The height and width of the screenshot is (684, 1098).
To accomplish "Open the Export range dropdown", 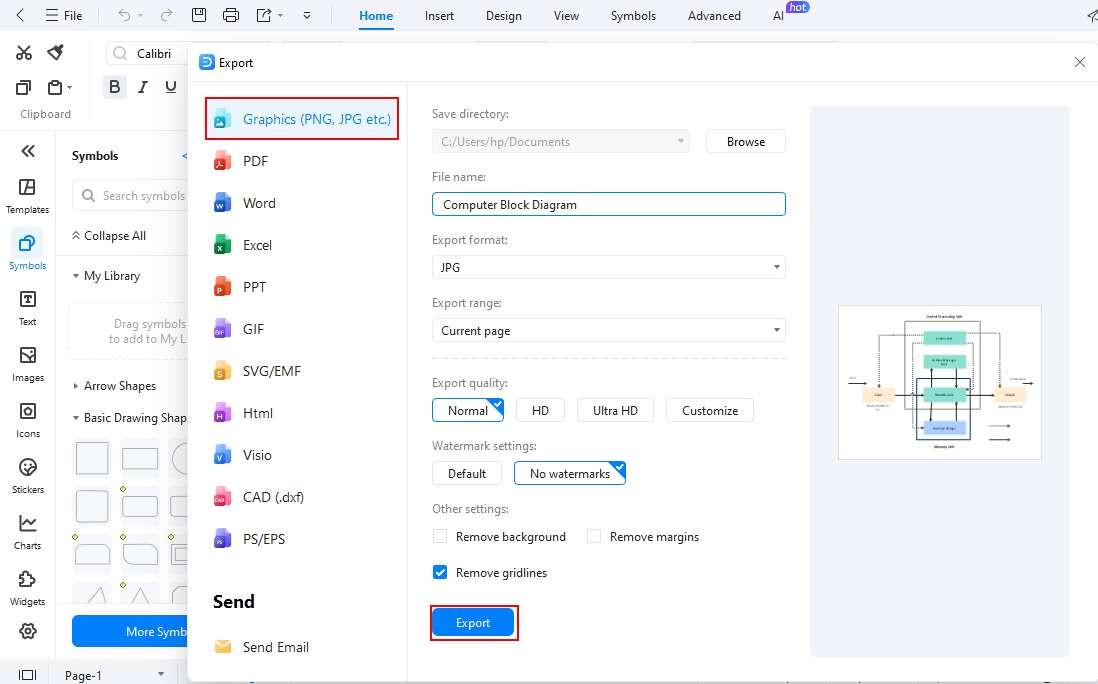I will tap(609, 330).
